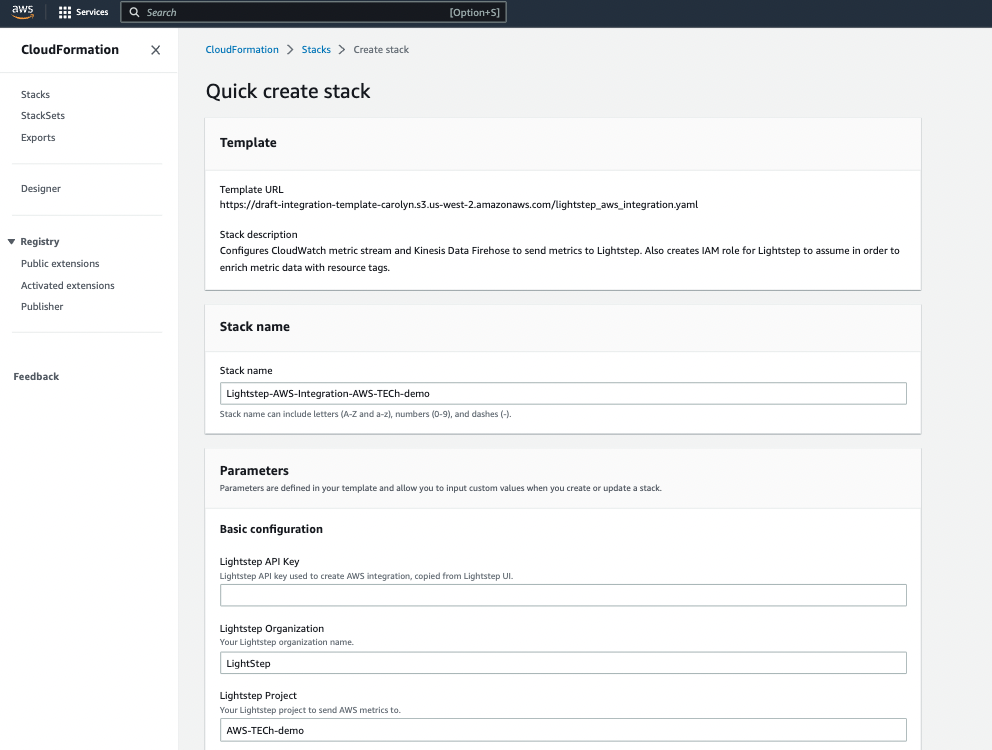
Task: Click the AWS logo icon
Action: (21, 12)
